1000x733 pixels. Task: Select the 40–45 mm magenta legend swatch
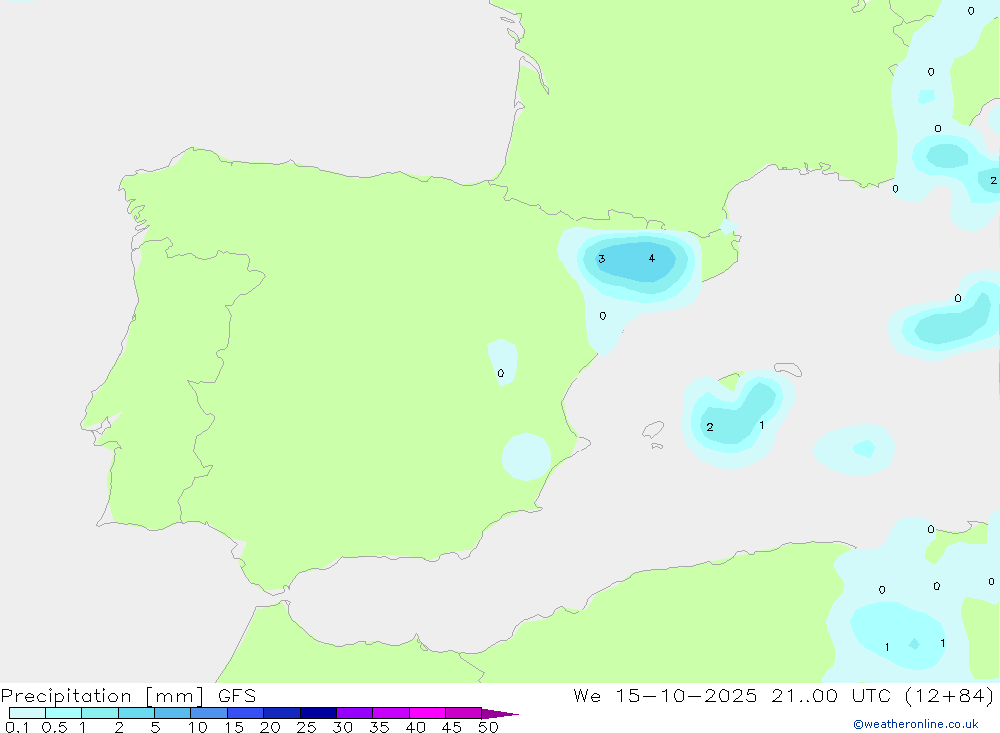[x=427, y=713]
